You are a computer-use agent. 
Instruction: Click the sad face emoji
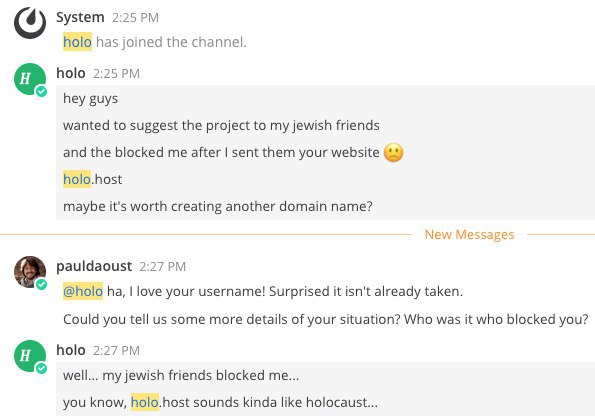(394, 153)
